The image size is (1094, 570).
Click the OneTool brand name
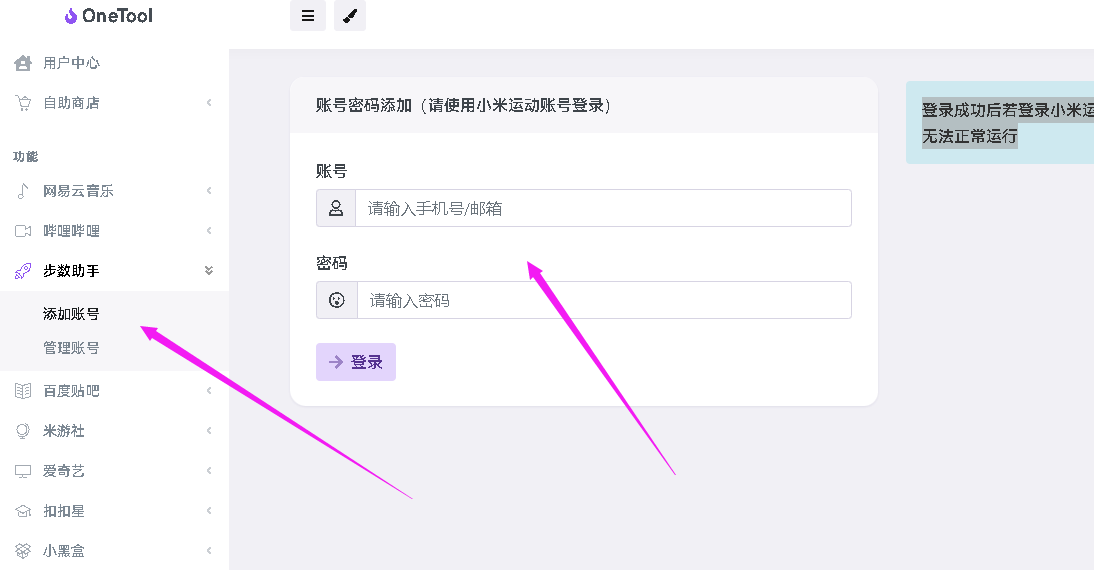pos(117,16)
